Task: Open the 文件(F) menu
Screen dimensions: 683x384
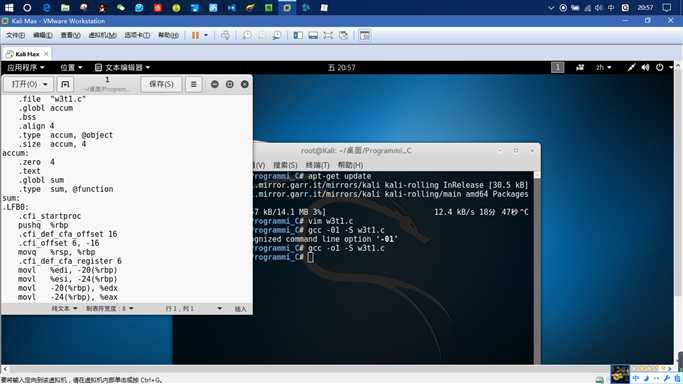Action: coord(15,35)
